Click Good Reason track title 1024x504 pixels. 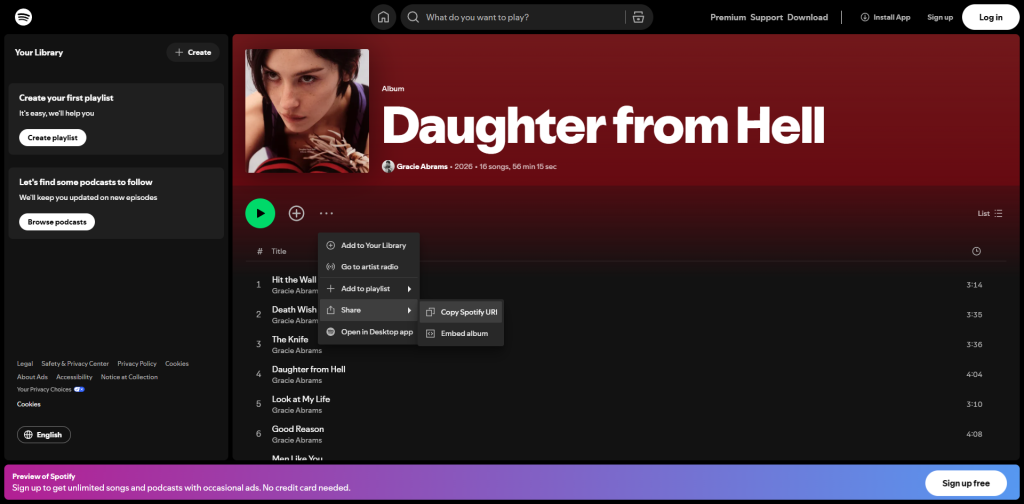point(298,429)
